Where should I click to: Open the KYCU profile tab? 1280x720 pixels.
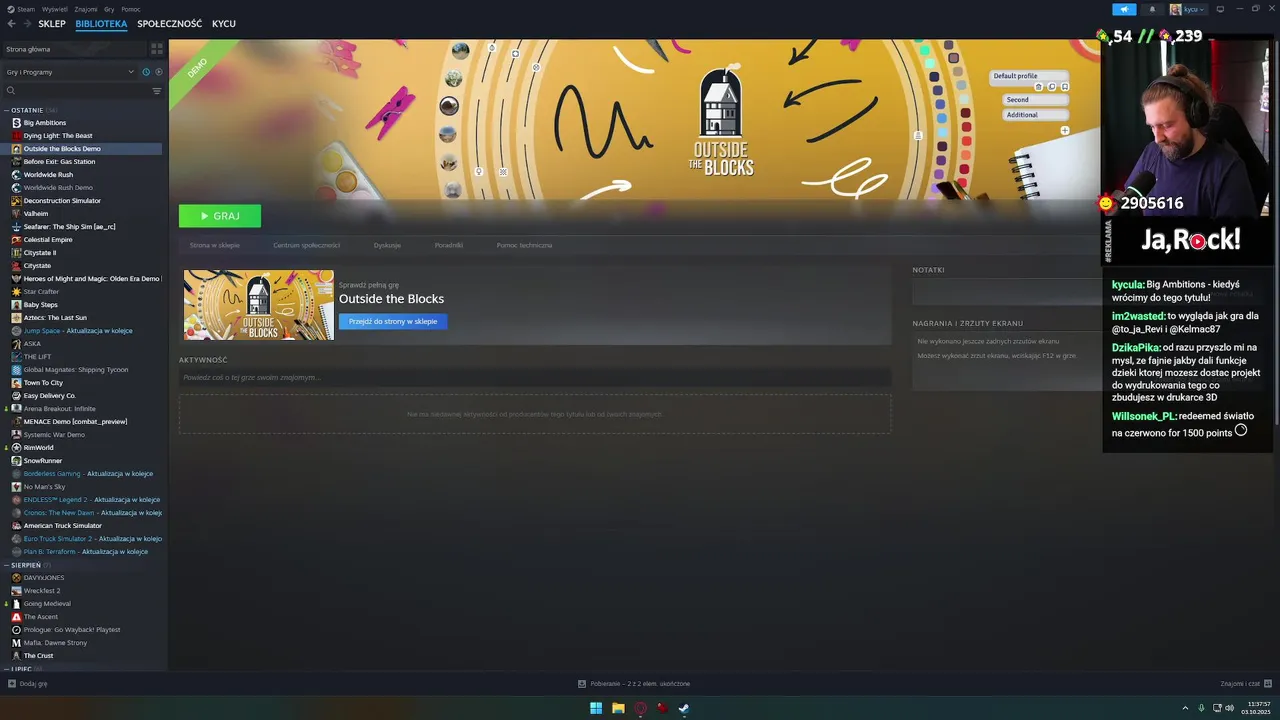[224, 23]
